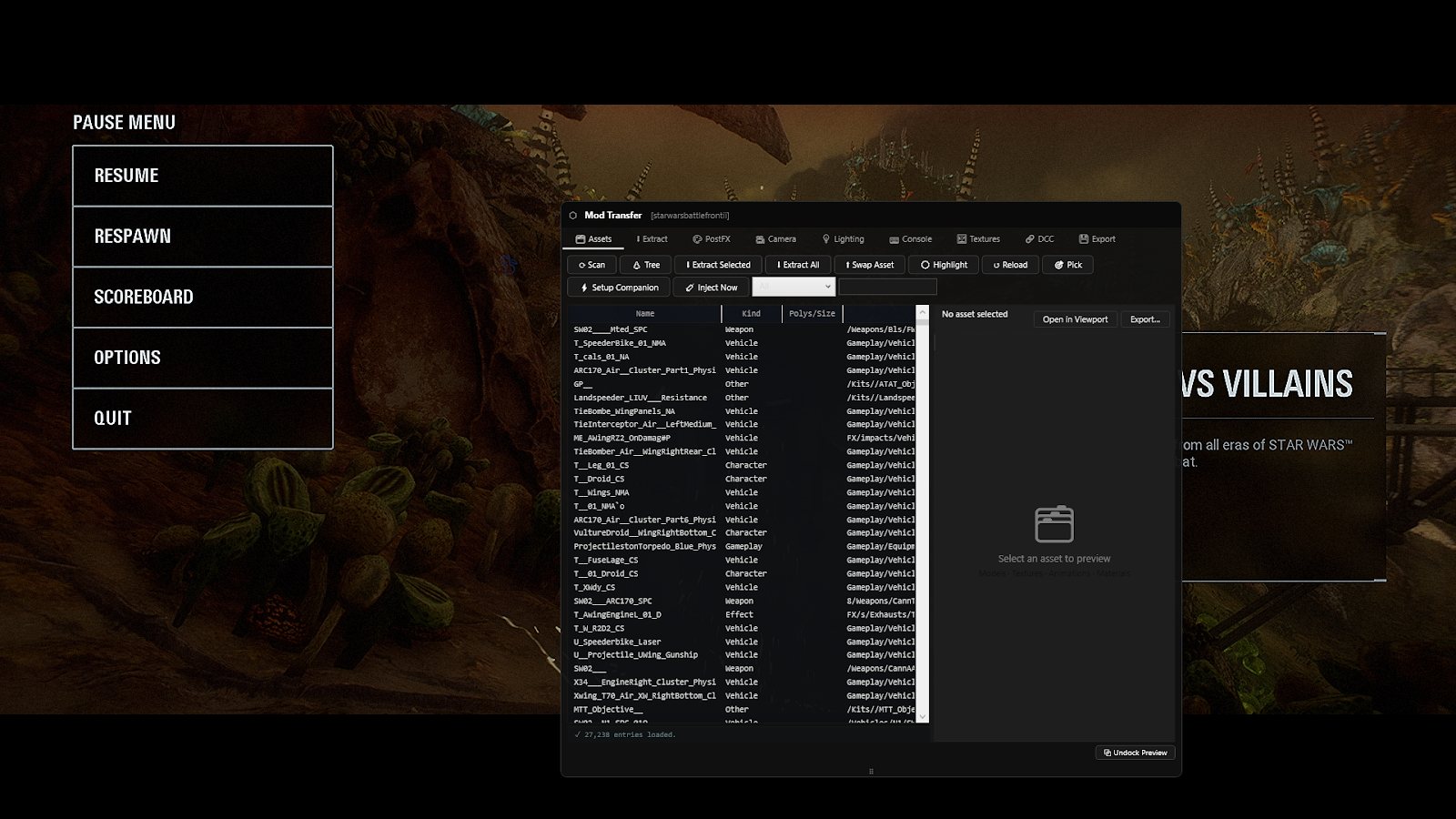Viewport: 1456px width, 819px height.
Task: Open the Textures tab
Action: click(978, 239)
